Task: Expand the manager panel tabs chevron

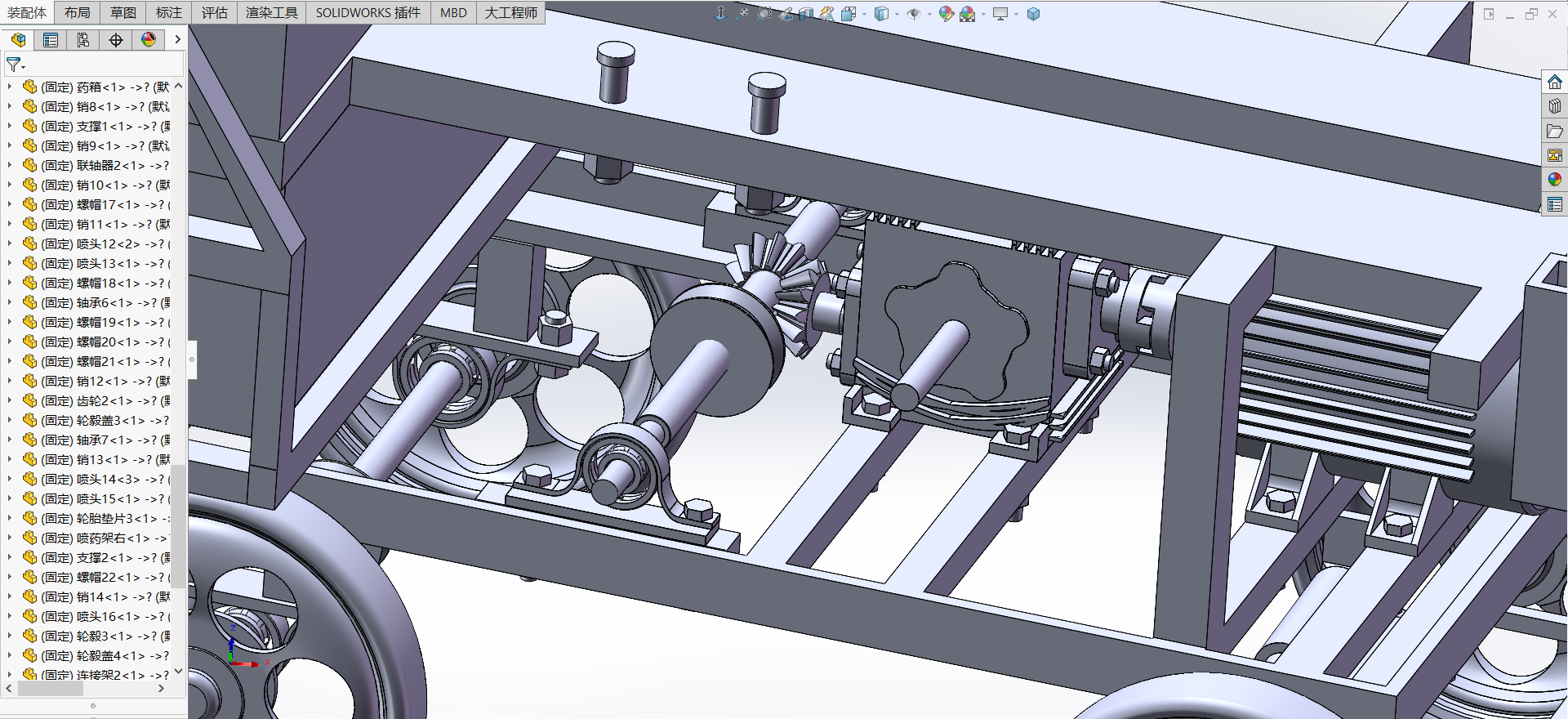Action: pyautogui.click(x=177, y=39)
